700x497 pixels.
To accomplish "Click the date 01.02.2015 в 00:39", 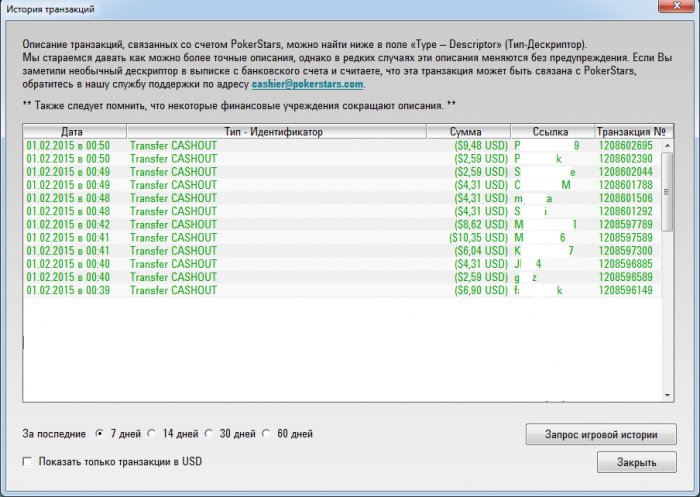I will [x=68, y=290].
